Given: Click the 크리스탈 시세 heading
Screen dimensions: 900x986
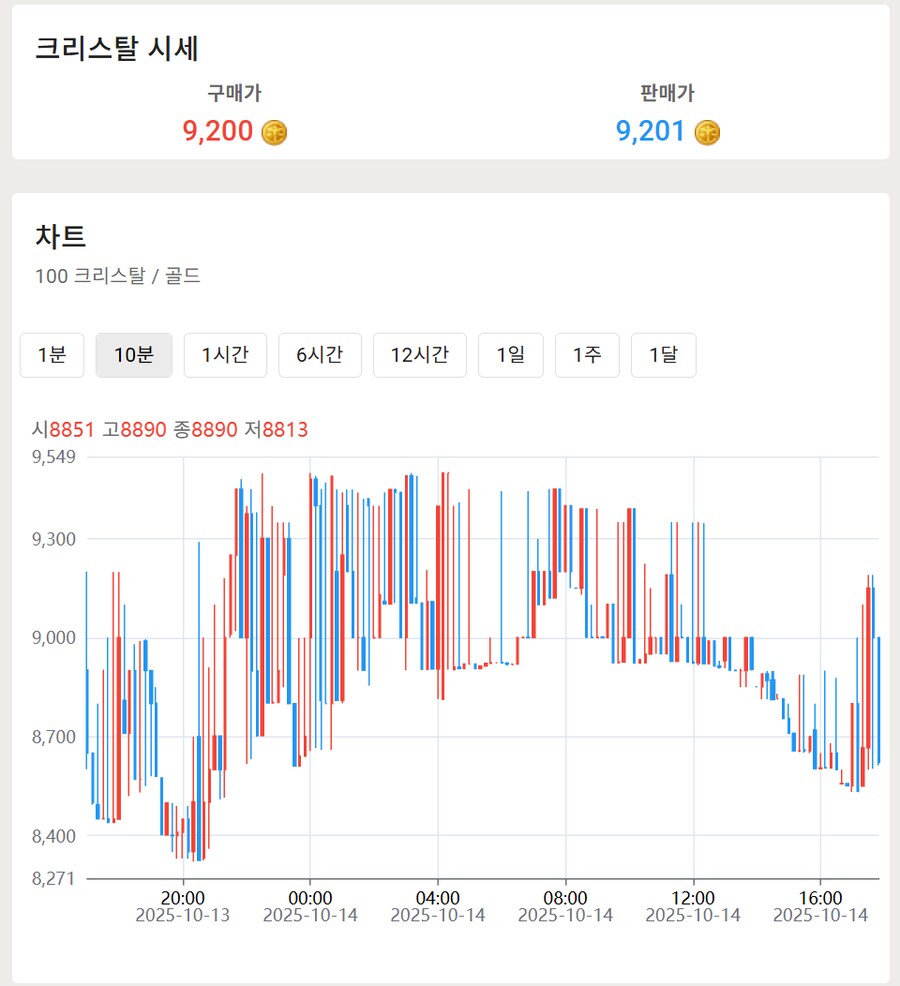Looking at the screenshot, I should tap(116, 49).
